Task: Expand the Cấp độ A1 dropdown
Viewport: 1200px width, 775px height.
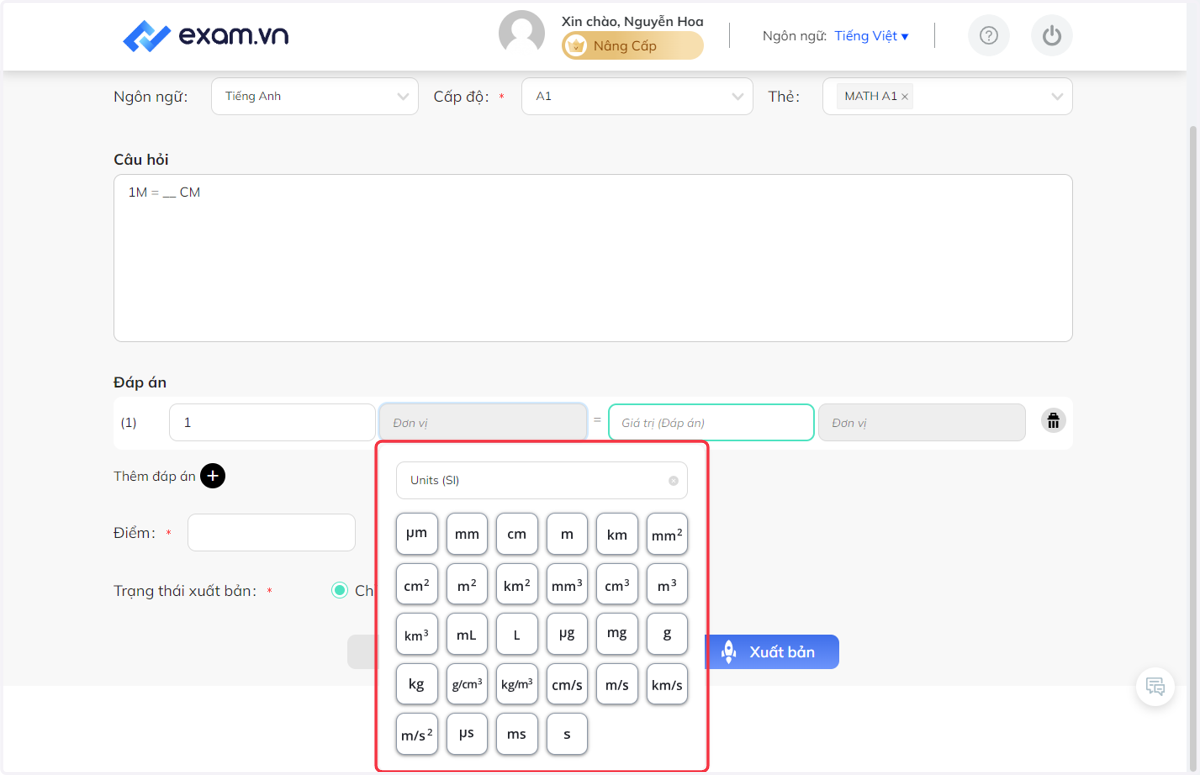Action: coord(636,97)
